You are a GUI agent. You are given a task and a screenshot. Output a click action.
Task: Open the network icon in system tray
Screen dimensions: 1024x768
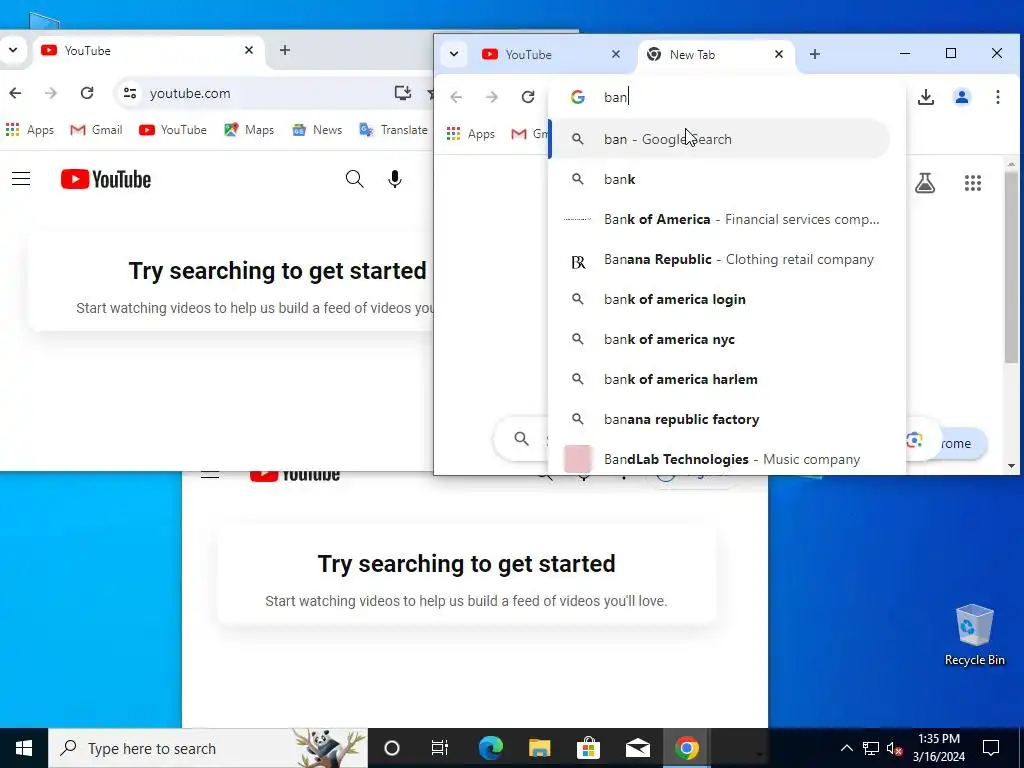(871, 748)
